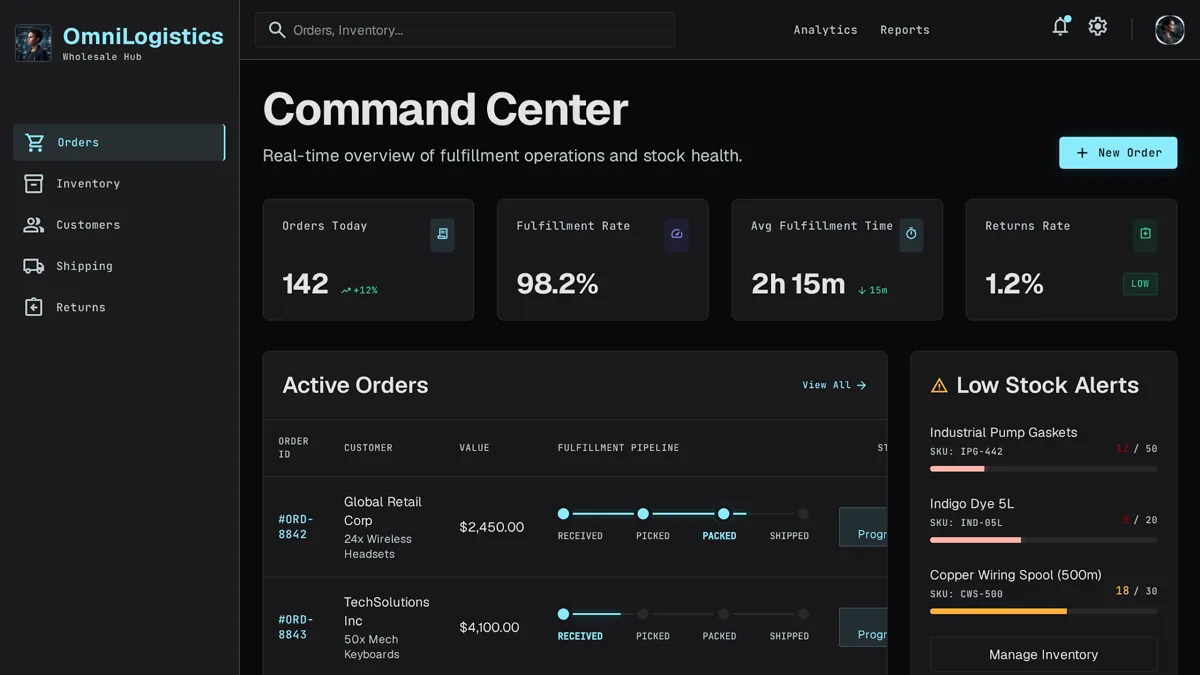Click the 98.2% fulfillment rate value

557,284
